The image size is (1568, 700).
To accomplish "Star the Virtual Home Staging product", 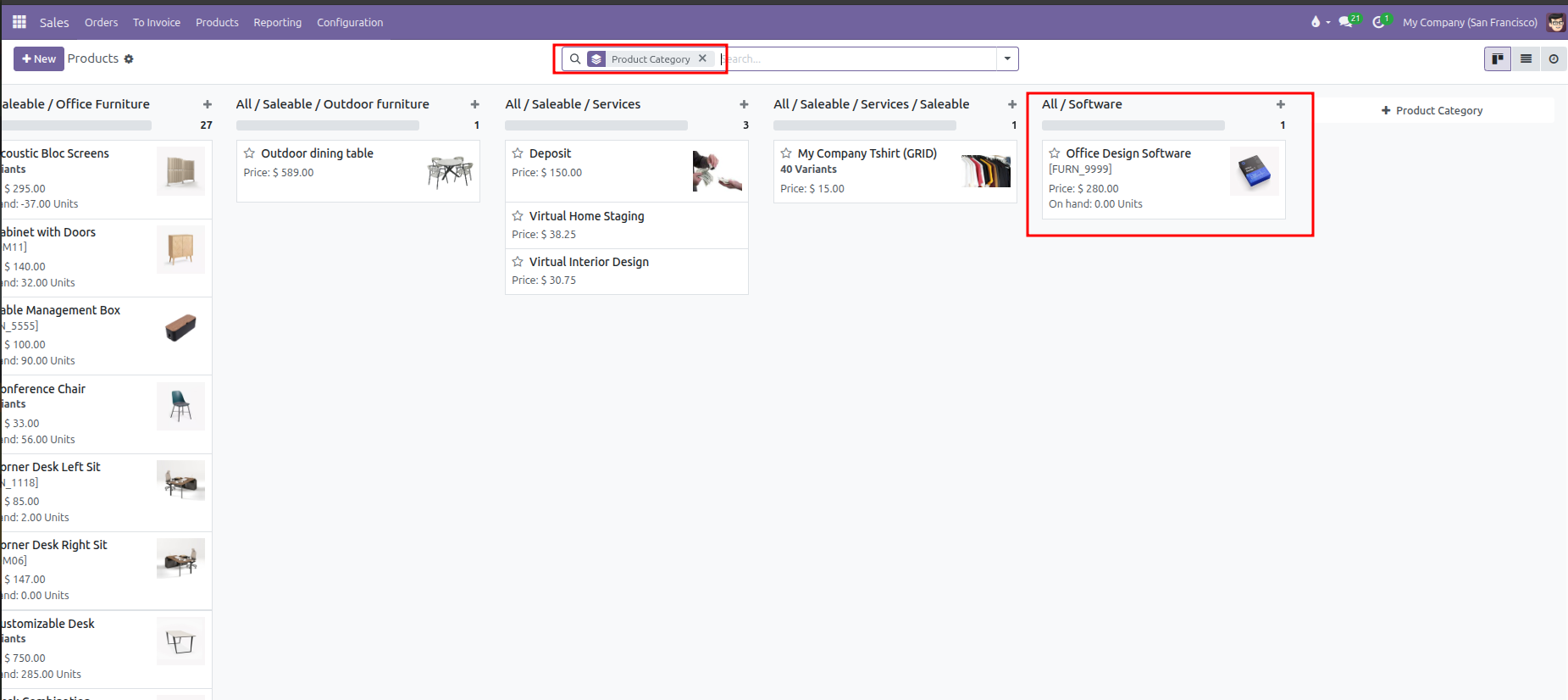I will tap(518, 216).
